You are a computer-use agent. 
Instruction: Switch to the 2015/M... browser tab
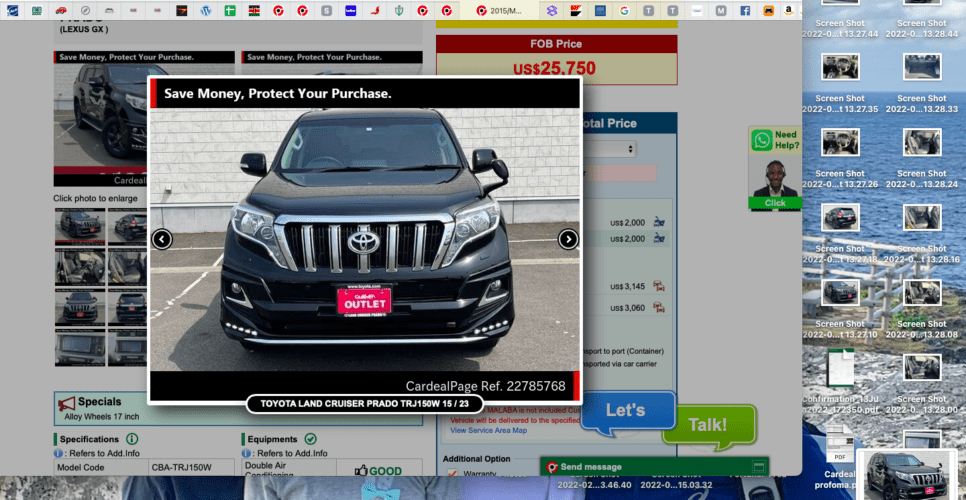tap(500, 10)
